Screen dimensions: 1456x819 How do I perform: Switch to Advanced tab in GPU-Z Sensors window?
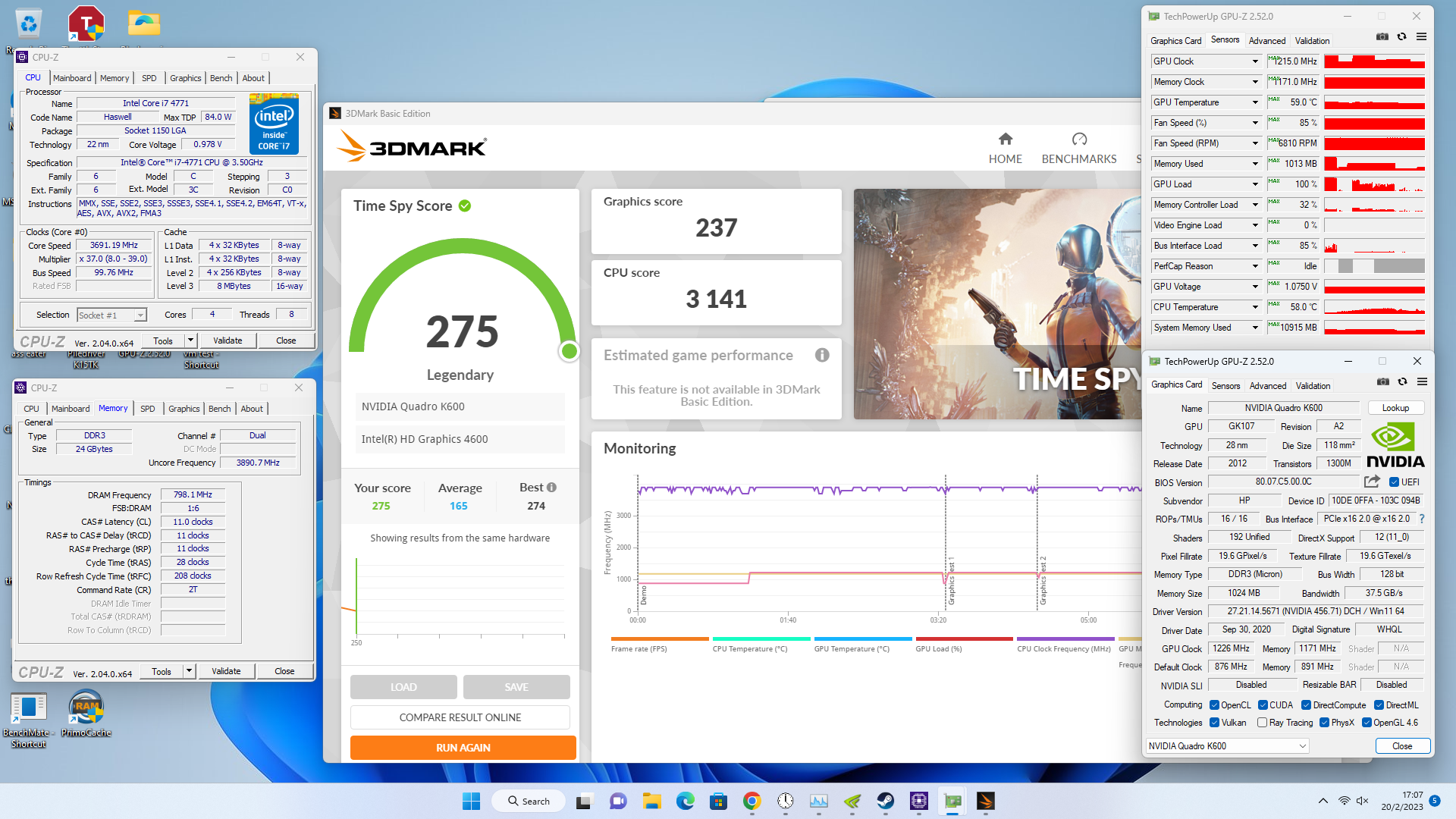click(x=1266, y=41)
